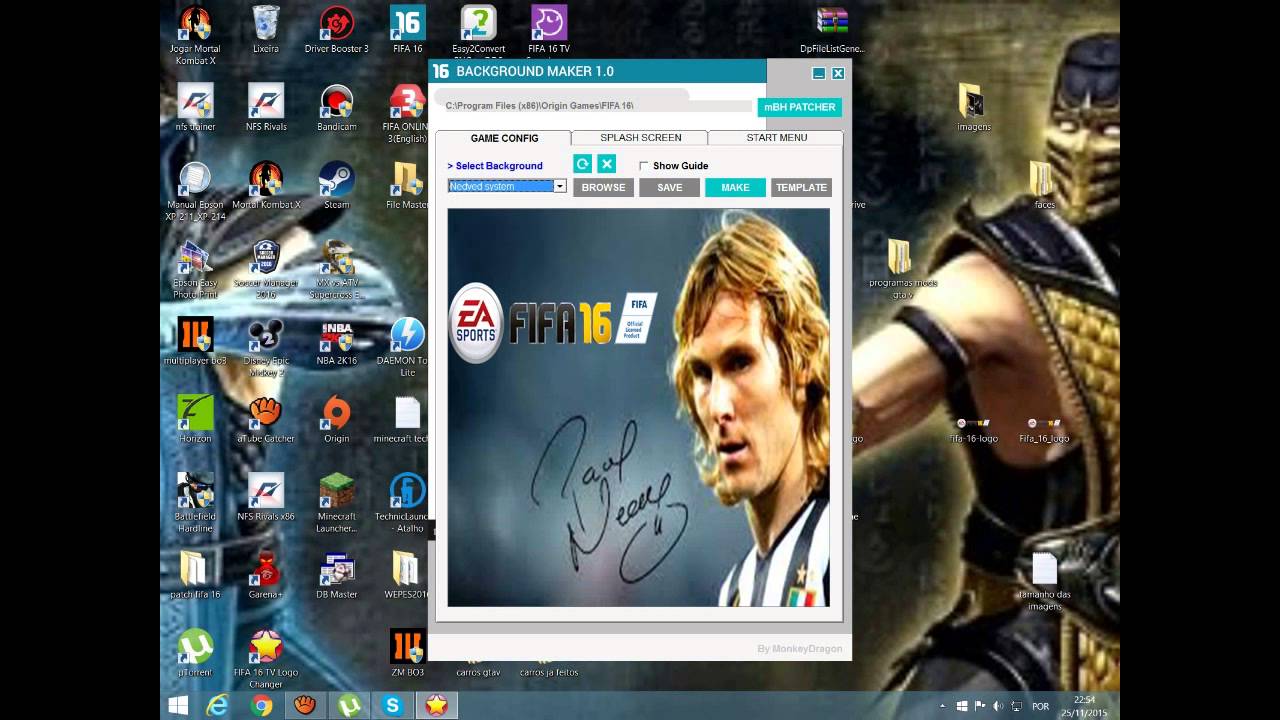Screen dimensions: 1280x720
Task: Select the Manual Epson XP 211 icon
Action: [x=195, y=190]
